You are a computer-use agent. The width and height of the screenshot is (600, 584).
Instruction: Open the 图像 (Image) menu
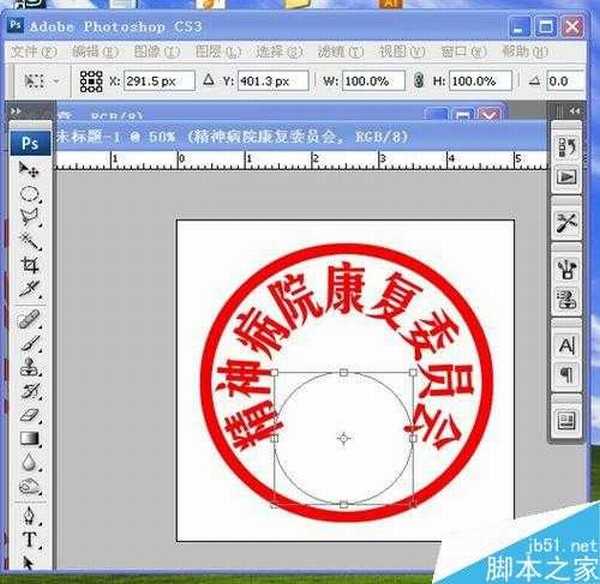(x=157, y=52)
